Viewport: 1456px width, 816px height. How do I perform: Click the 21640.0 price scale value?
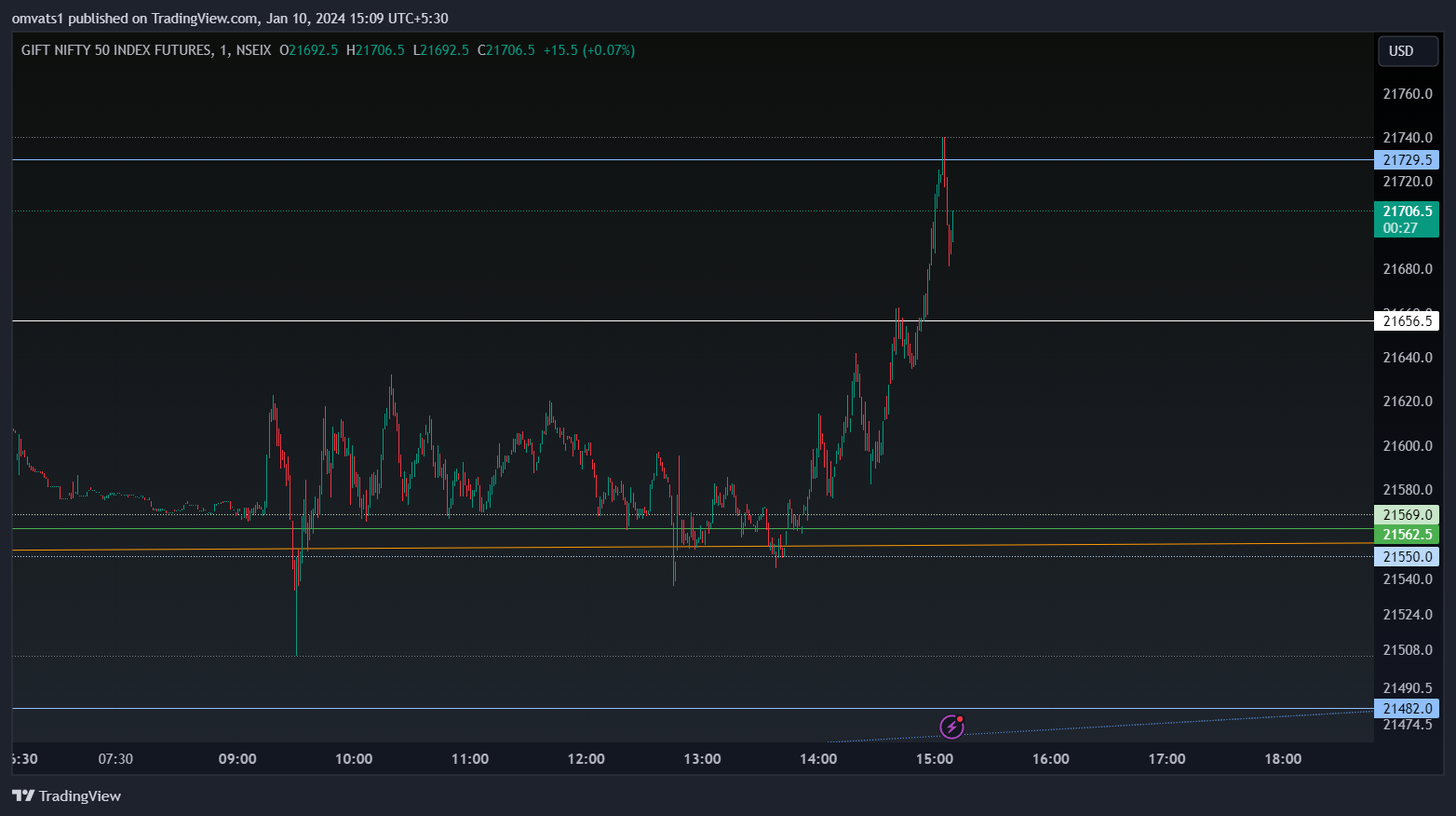click(x=1408, y=358)
